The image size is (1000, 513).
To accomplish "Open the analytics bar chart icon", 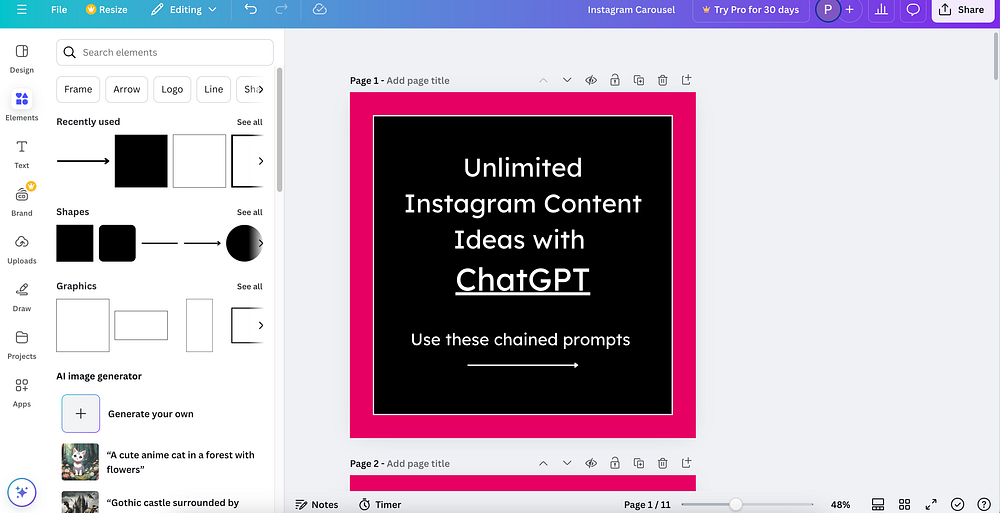I will (882, 10).
